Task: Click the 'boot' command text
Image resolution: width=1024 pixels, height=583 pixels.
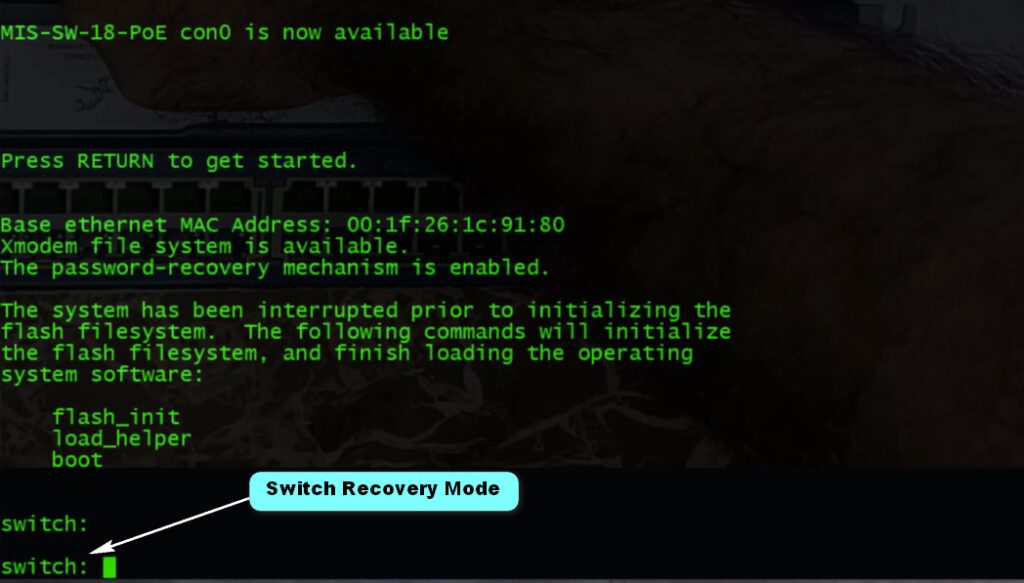Action: click(x=77, y=460)
